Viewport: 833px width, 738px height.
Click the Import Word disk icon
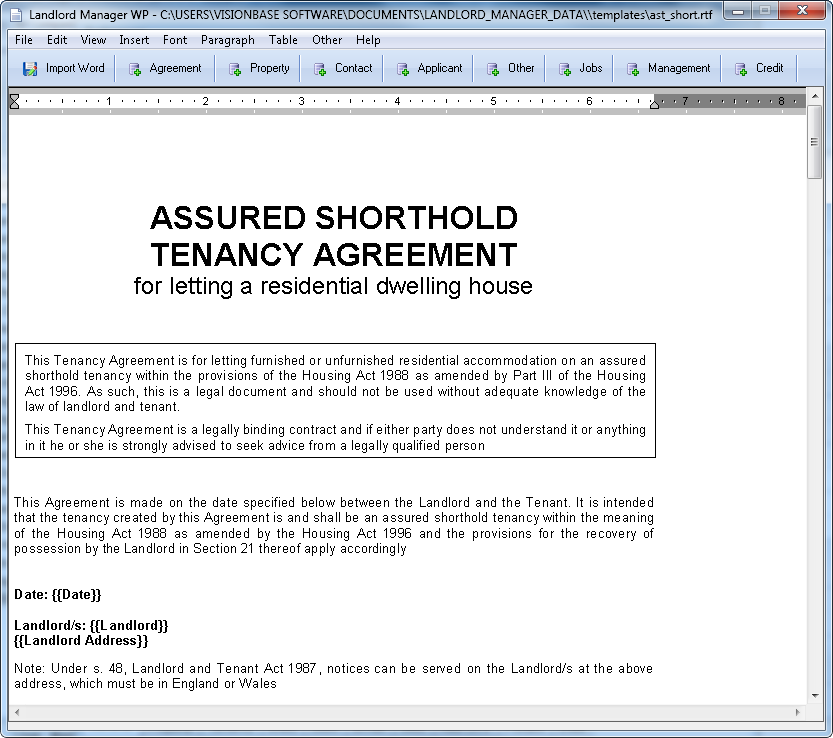point(30,69)
